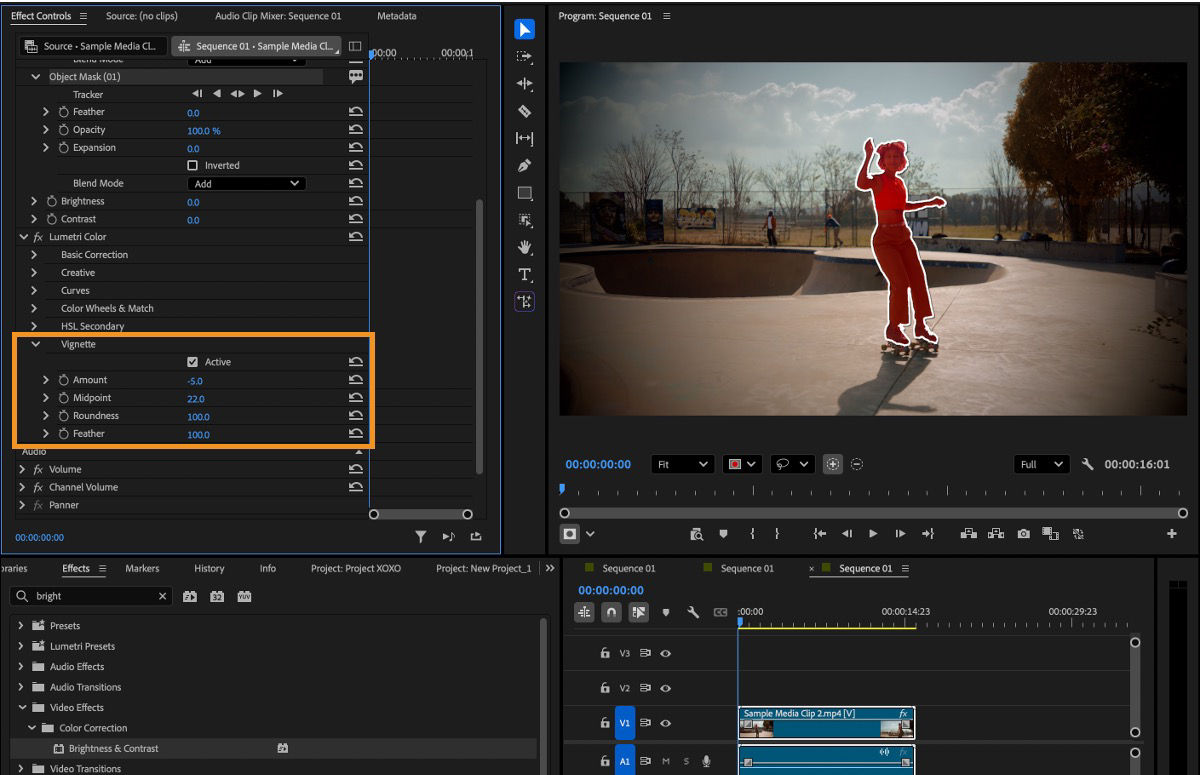The width and height of the screenshot is (1200, 775).
Task: Export a frame using the camera icon
Action: click(1023, 533)
